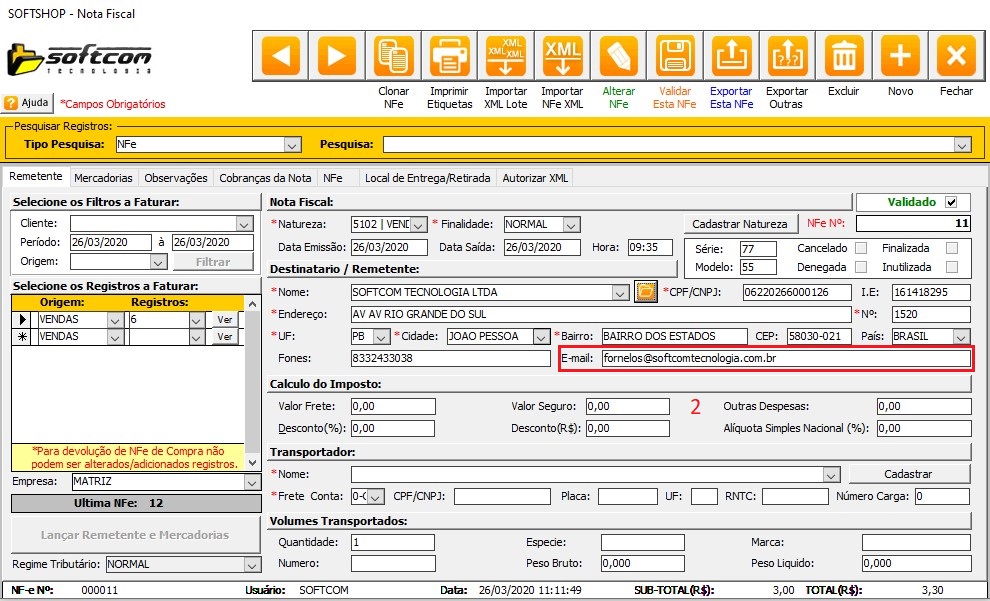Click the Clonar NFe icon
The height and width of the screenshot is (601, 990).
(394, 55)
